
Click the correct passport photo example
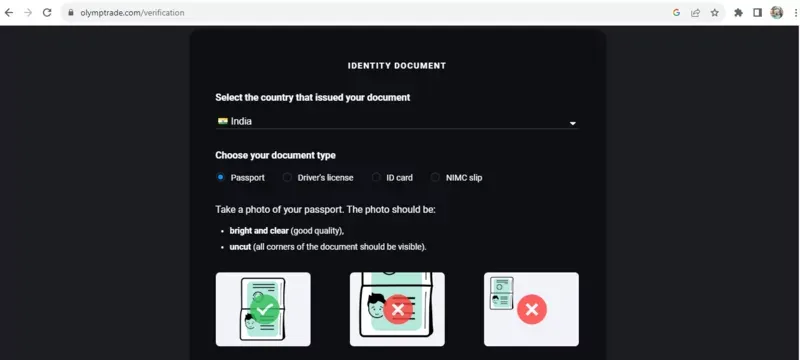(x=263, y=309)
